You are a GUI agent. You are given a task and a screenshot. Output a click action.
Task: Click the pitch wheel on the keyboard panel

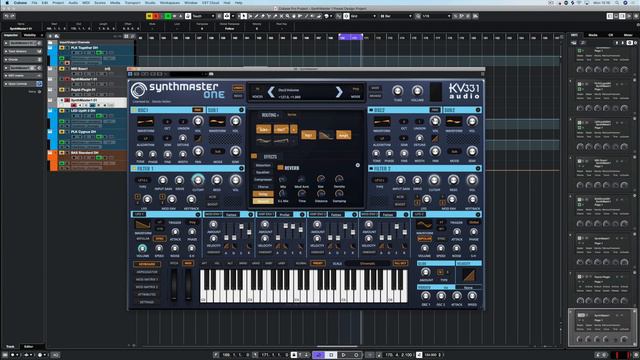tap(174, 284)
